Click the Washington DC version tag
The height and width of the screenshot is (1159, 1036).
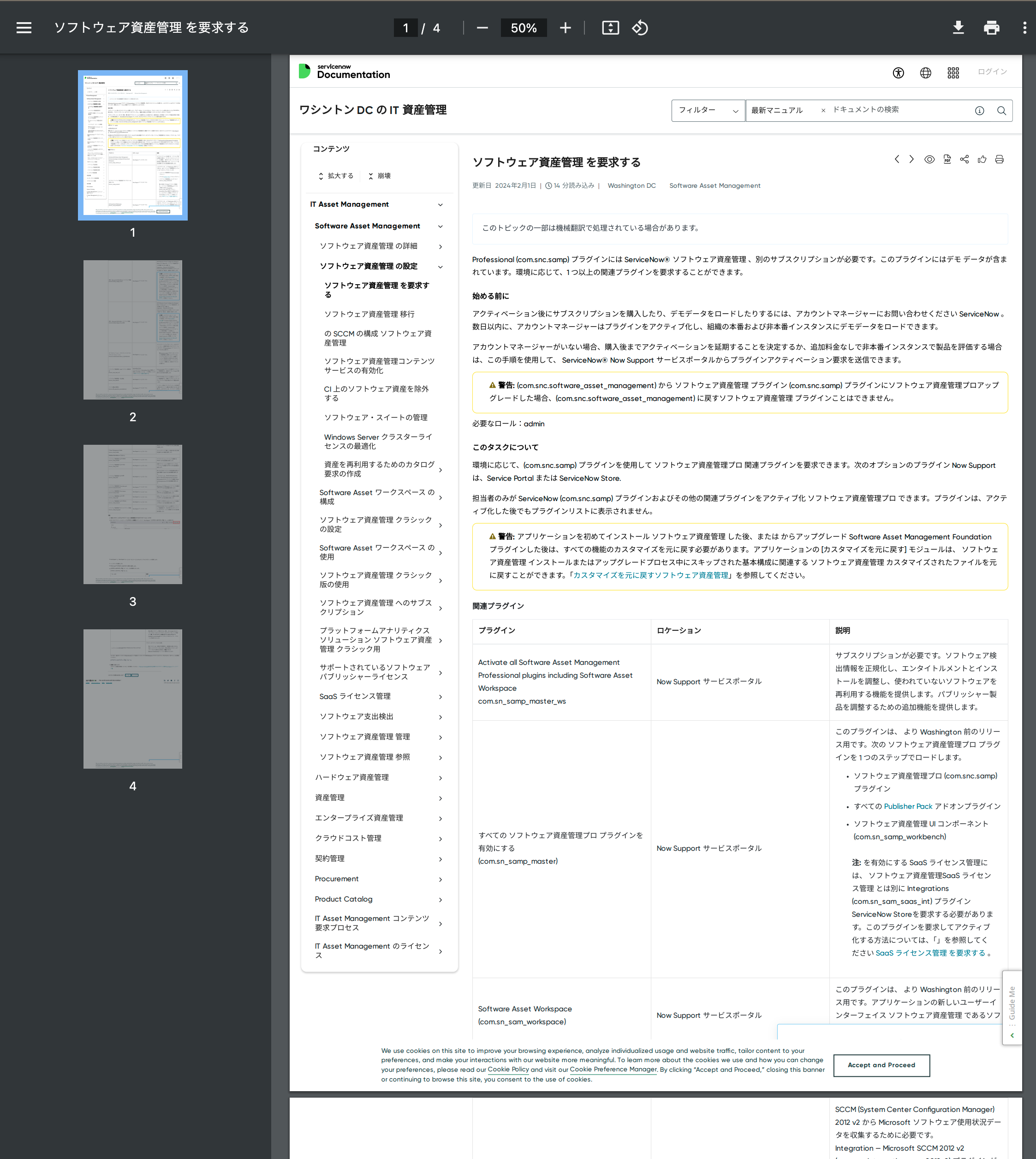(631, 185)
